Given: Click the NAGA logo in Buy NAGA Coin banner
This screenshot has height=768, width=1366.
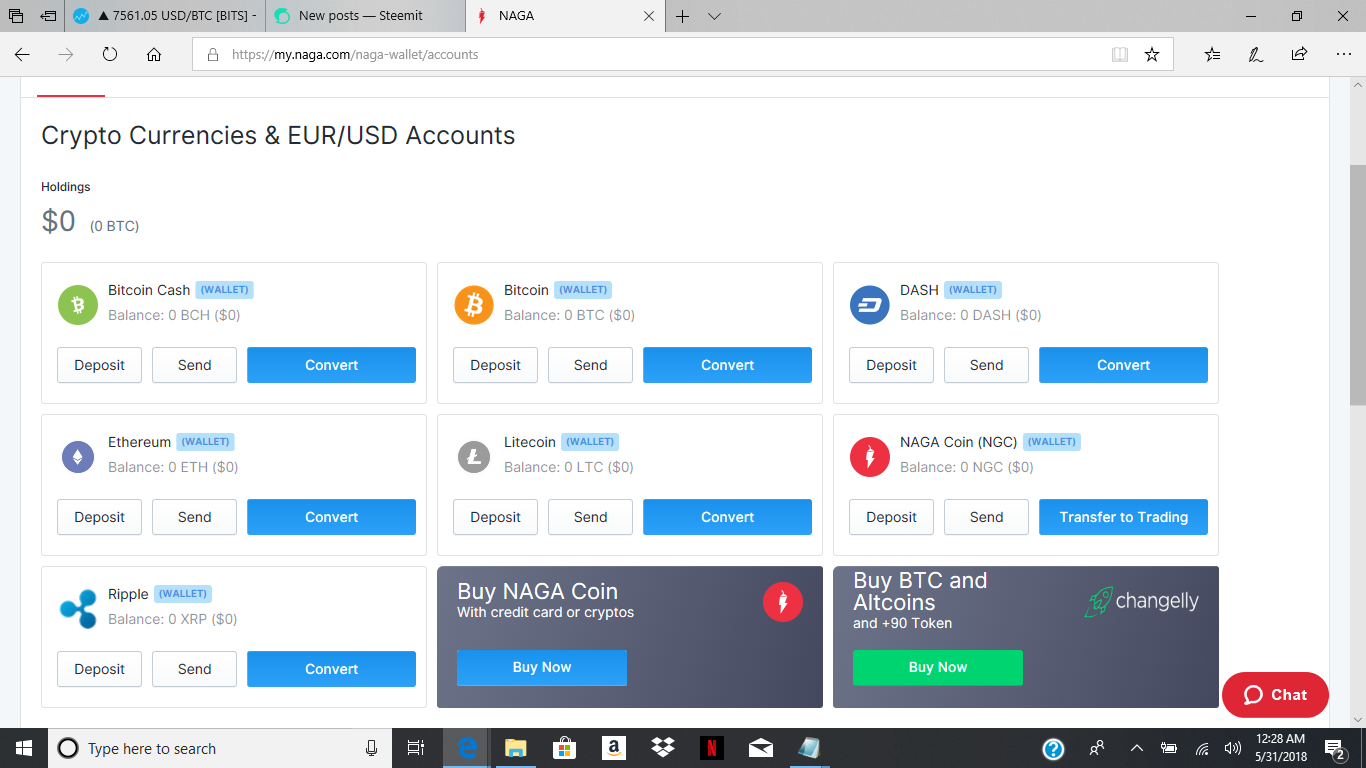Looking at the screenshot, I should tap(783, 601).
